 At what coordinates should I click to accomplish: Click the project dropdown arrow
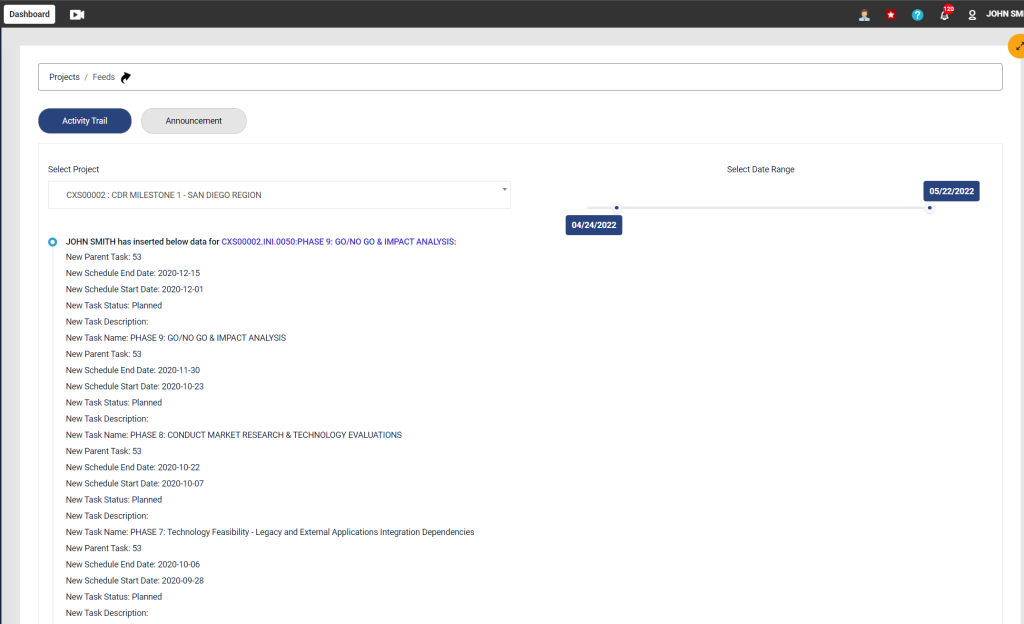point(504,189)
